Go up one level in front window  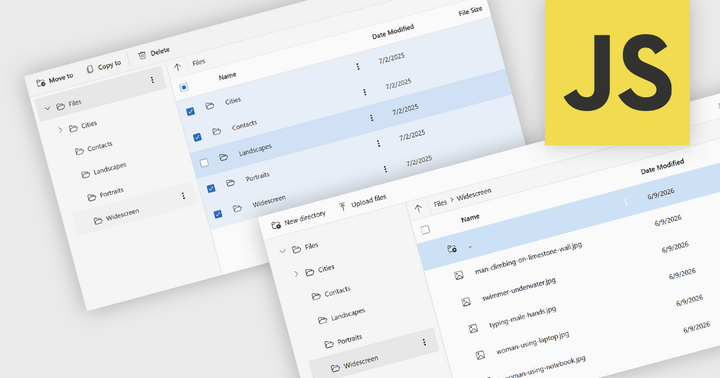(x=418, y=209)
